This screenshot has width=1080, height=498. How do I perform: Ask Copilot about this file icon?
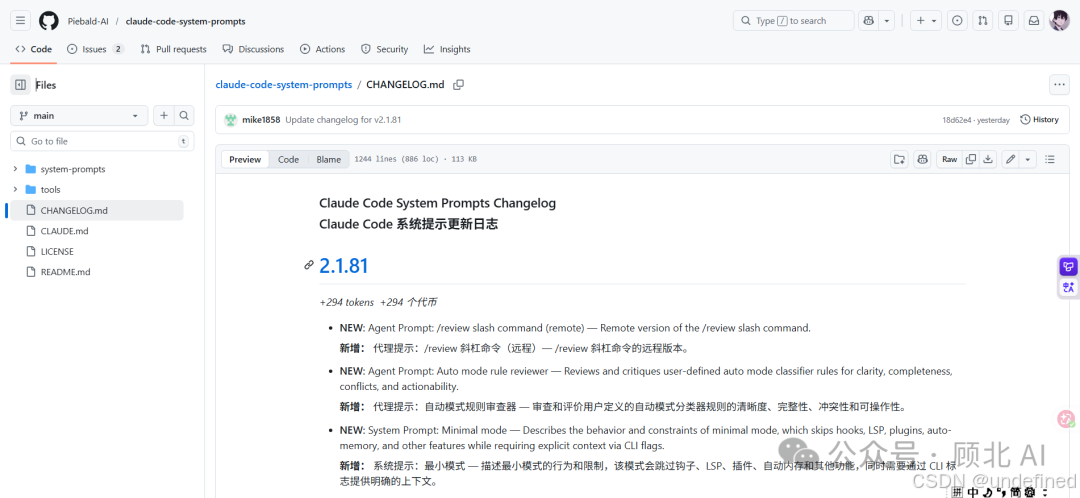tap(922, 159)
